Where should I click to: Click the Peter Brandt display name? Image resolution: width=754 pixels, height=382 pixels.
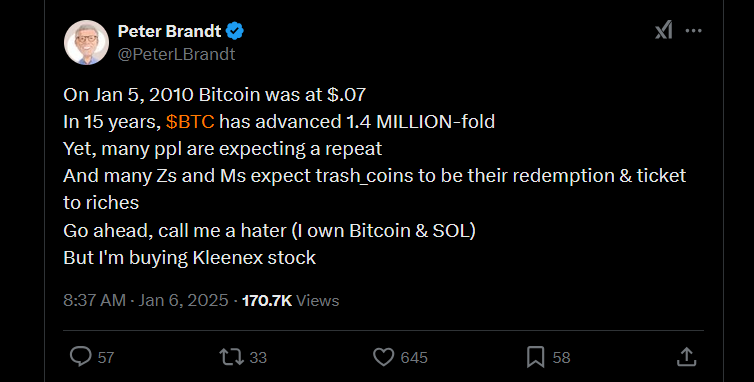[169, 31]
